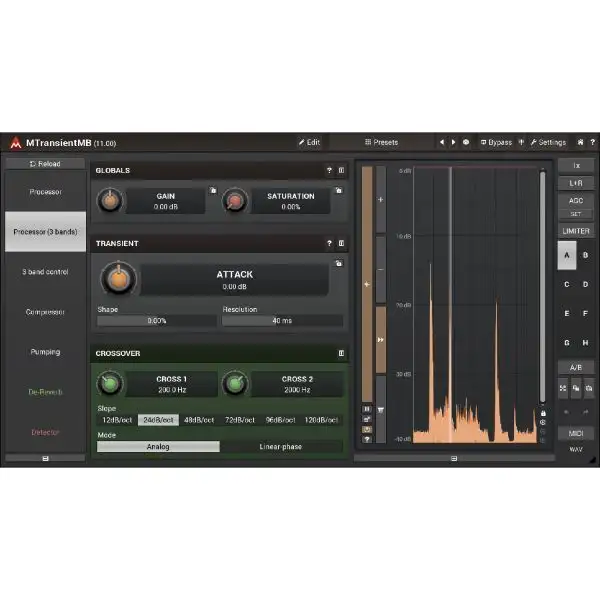This screenshot has height=600, width=600.
Task: Click the Cross 1 200.0 Hz value field
Action: coord(172,384)
